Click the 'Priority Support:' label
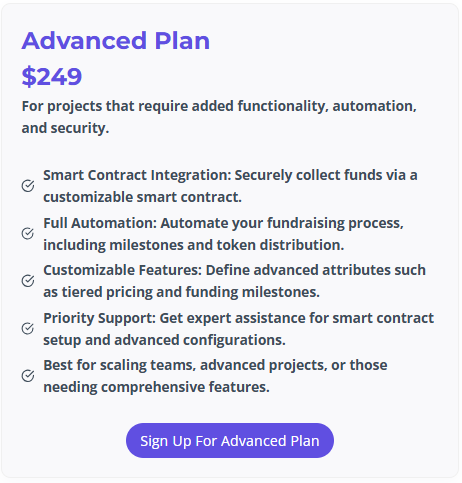 click(100, 318)
